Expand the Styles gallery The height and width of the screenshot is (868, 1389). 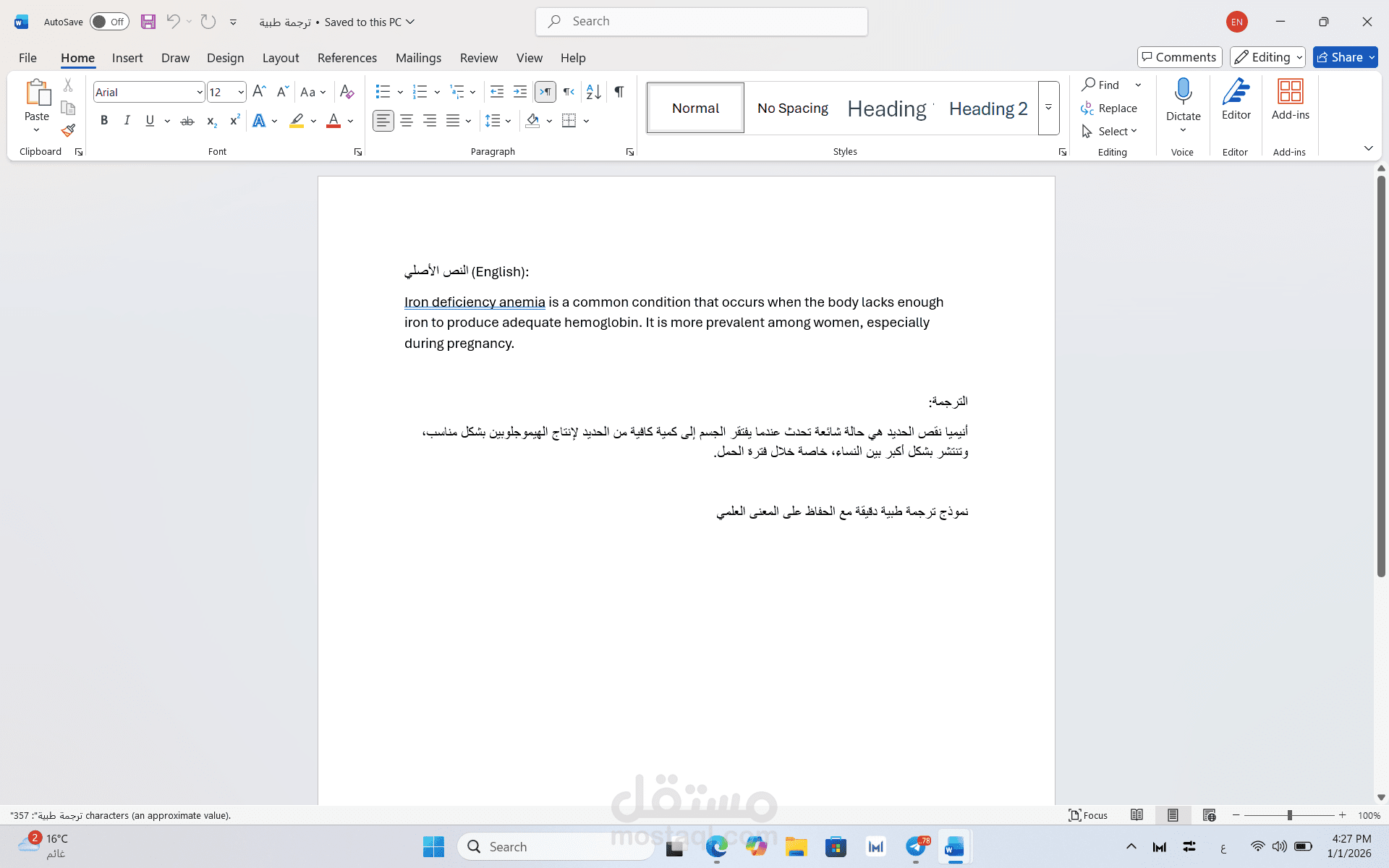(x=1049, y=108)
